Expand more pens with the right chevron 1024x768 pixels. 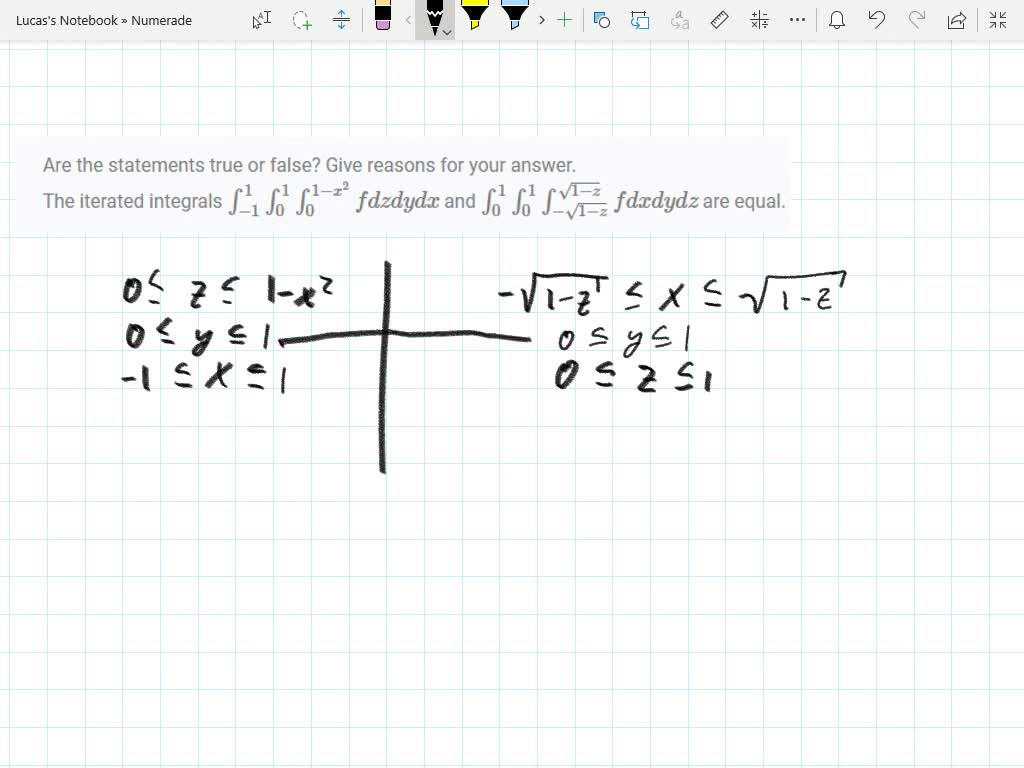(541, 20)
